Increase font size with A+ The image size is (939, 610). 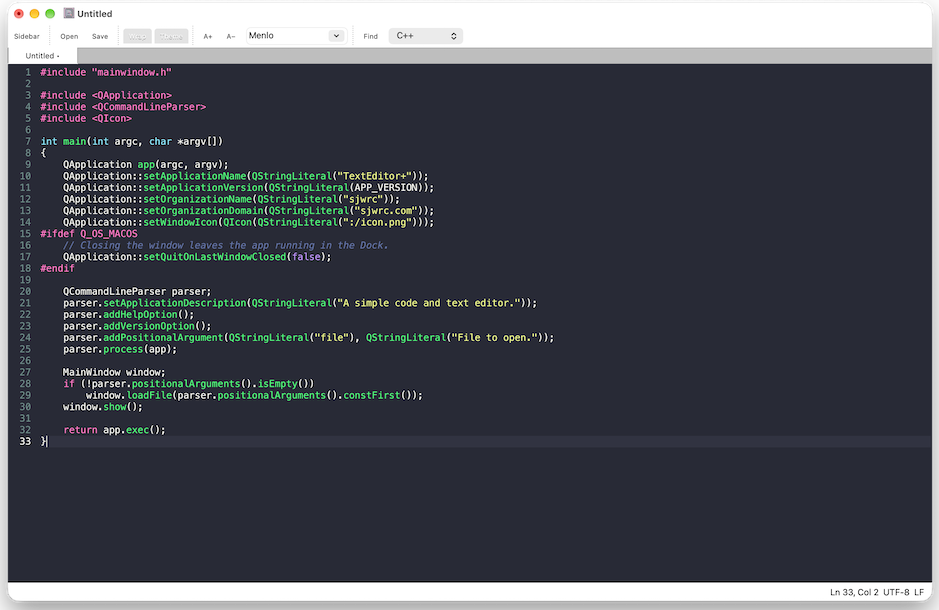click(x=208, y=37)
